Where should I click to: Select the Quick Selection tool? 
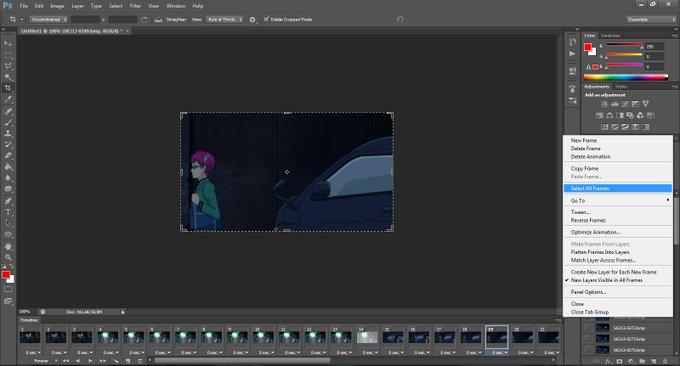point(8,77)
